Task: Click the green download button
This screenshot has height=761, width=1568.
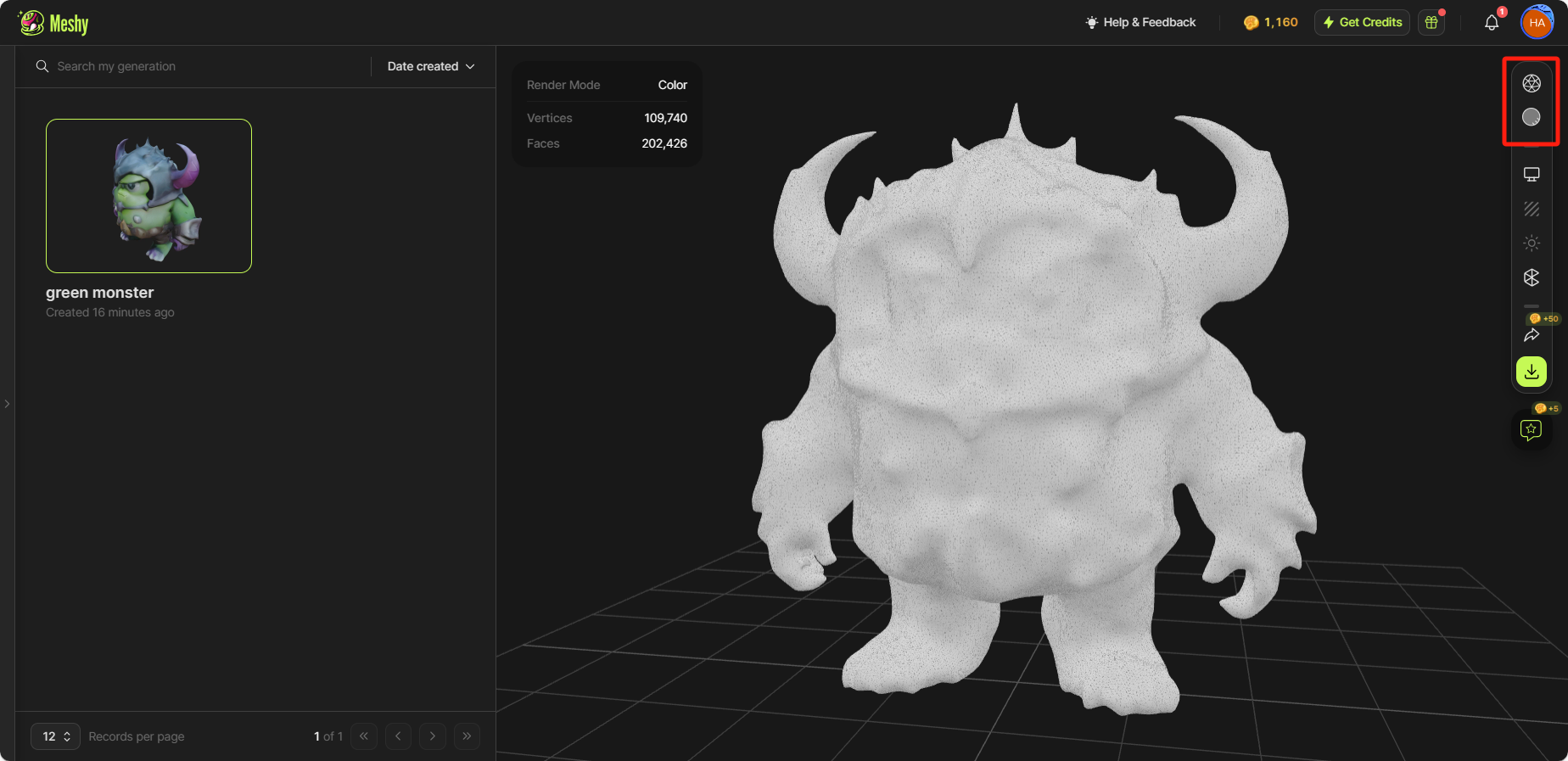Action: coord(1532,372)
